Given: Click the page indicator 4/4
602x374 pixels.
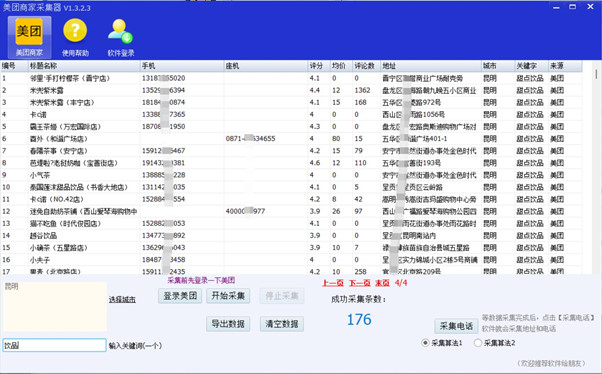Looking at the screenshot, I should pyautogui.click(x=401, y=283).
